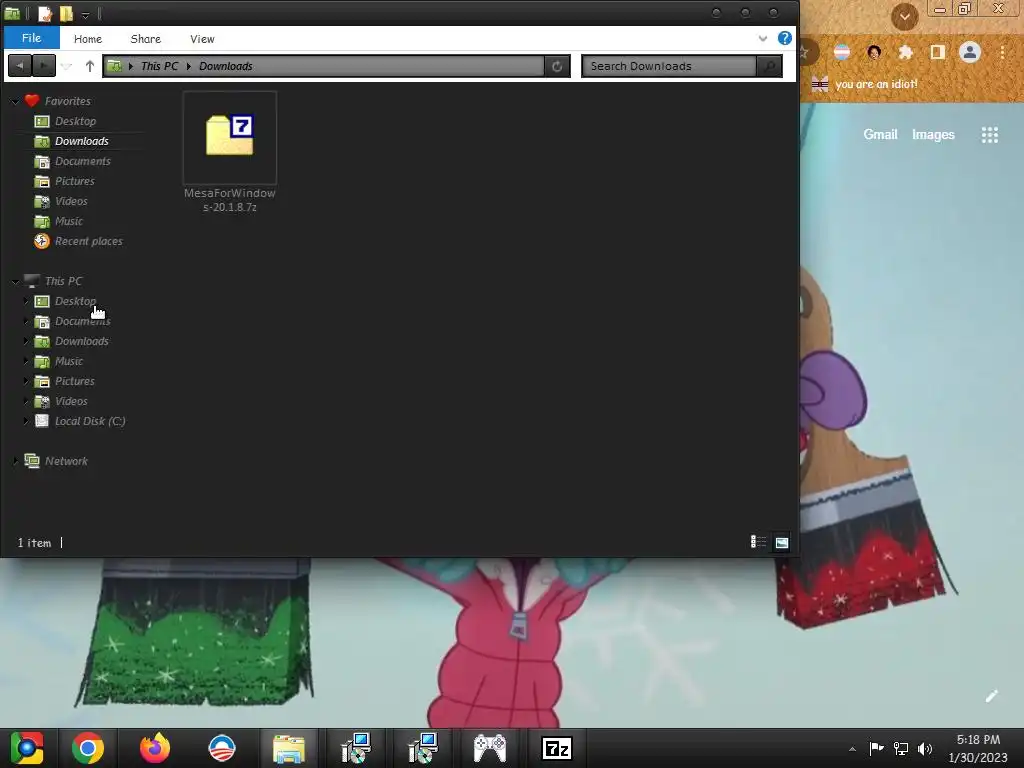Open Videos under This PC
1024x768 pixels.
[71, 401]
